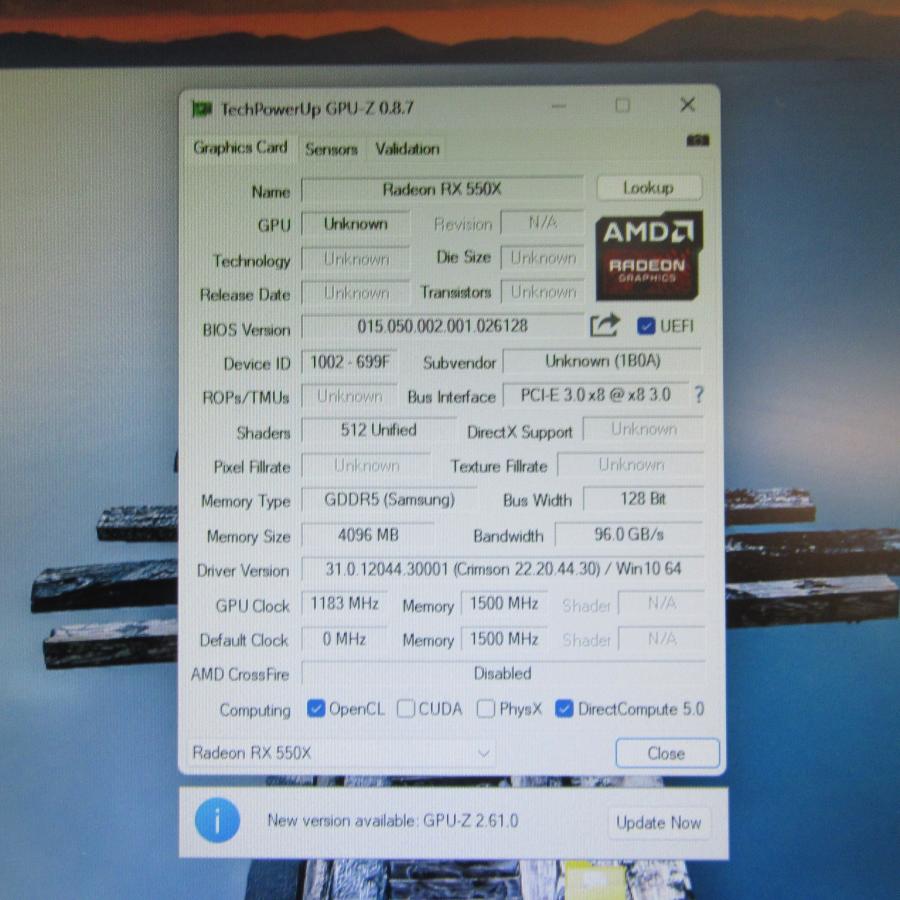Click the blue info icon in update notice

coord(217,822)
